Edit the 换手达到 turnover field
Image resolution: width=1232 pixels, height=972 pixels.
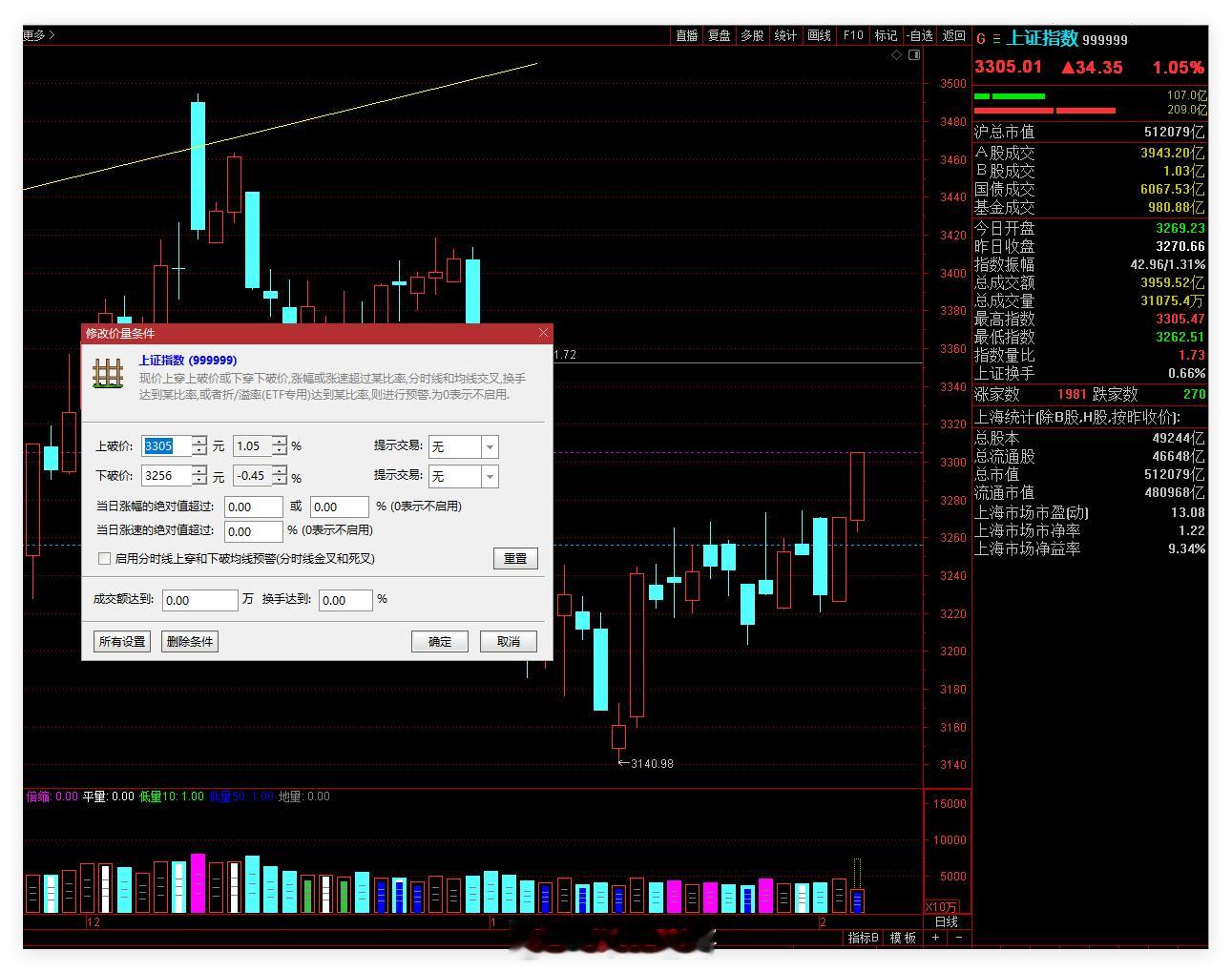[345, 600]
